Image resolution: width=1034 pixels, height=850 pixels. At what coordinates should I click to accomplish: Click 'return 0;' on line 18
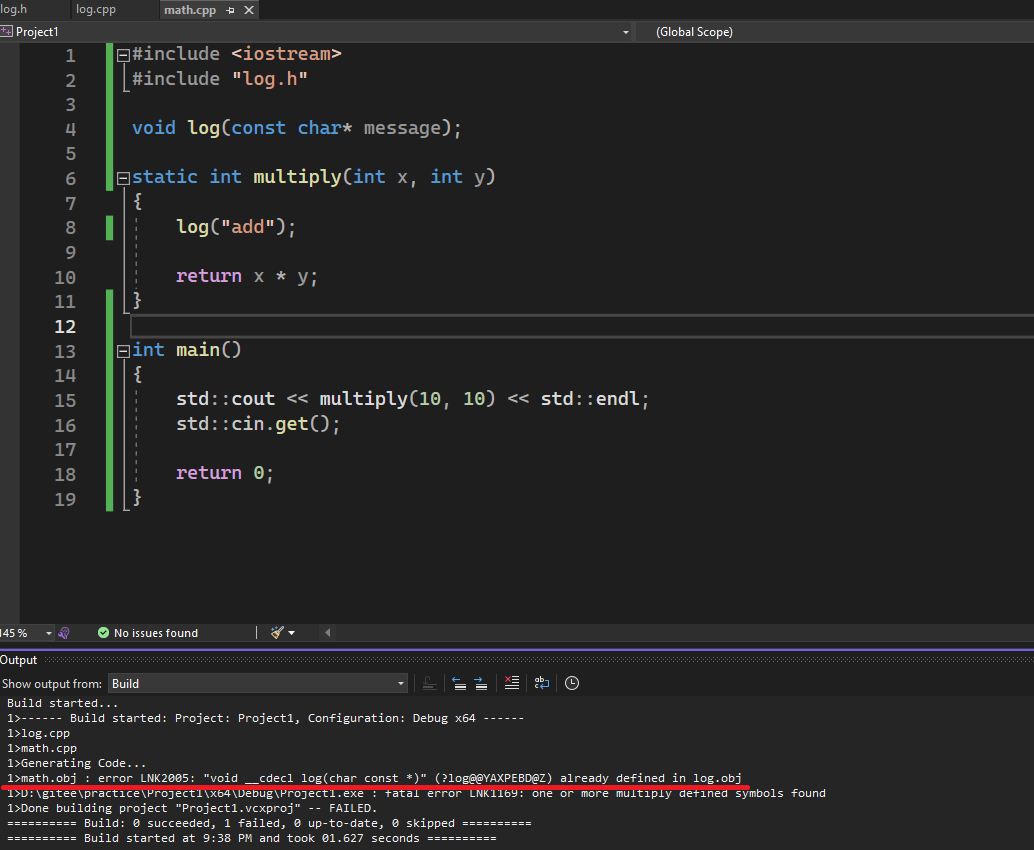[224, 473]
